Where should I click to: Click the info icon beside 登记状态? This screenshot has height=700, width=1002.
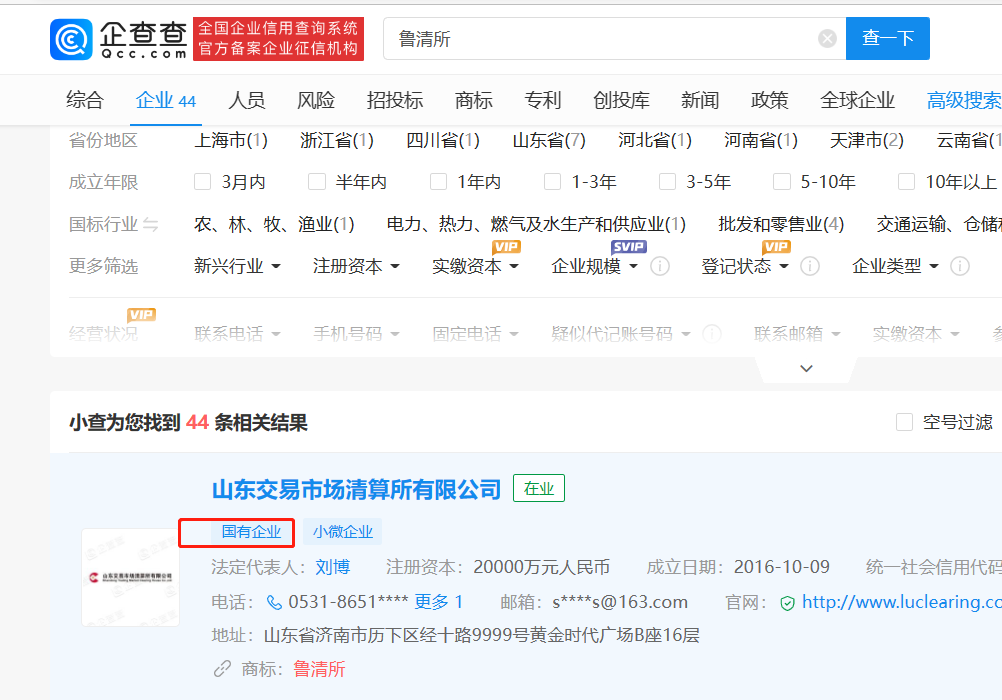pos(810,266)
